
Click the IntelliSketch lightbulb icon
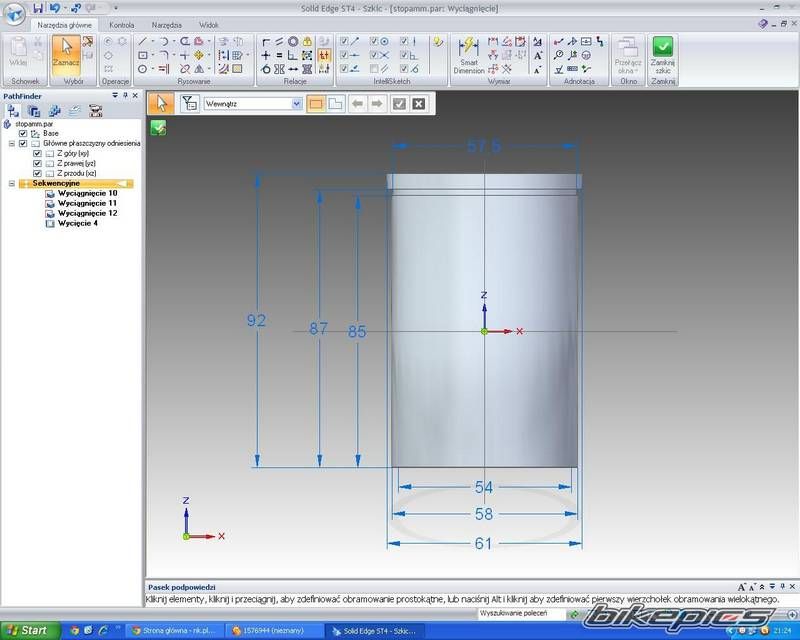[x=438, y=42]
